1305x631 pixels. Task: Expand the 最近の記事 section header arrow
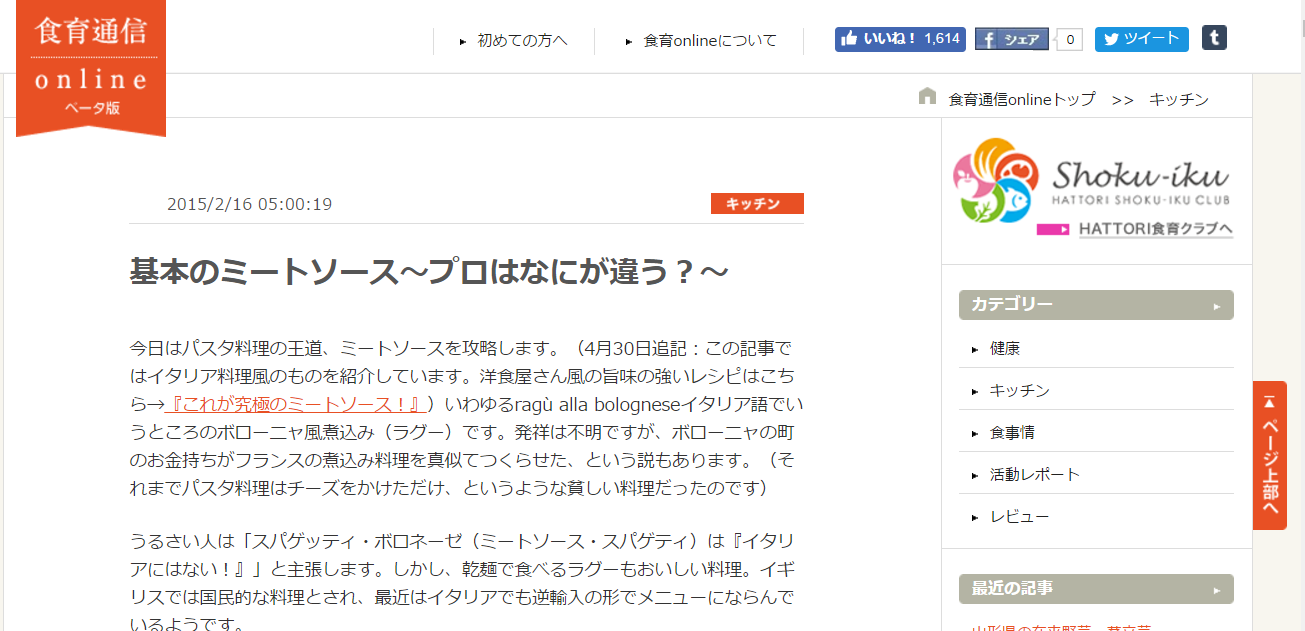[1217, 589]
